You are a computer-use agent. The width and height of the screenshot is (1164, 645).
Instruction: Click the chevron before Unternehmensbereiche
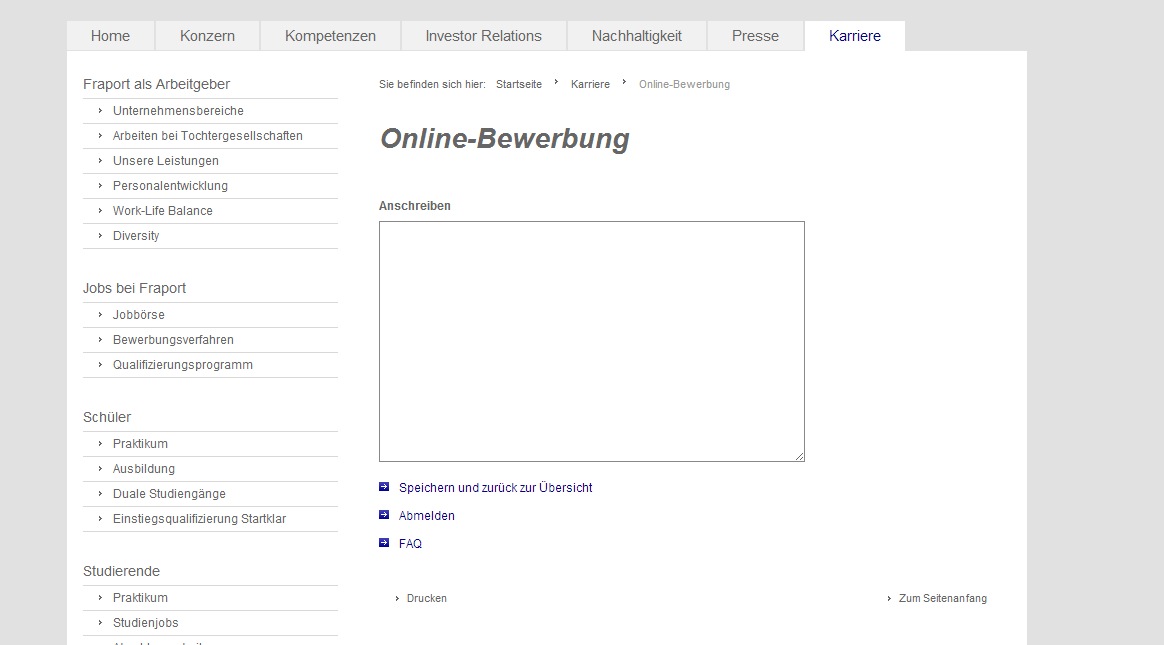[x=100, y=111]
